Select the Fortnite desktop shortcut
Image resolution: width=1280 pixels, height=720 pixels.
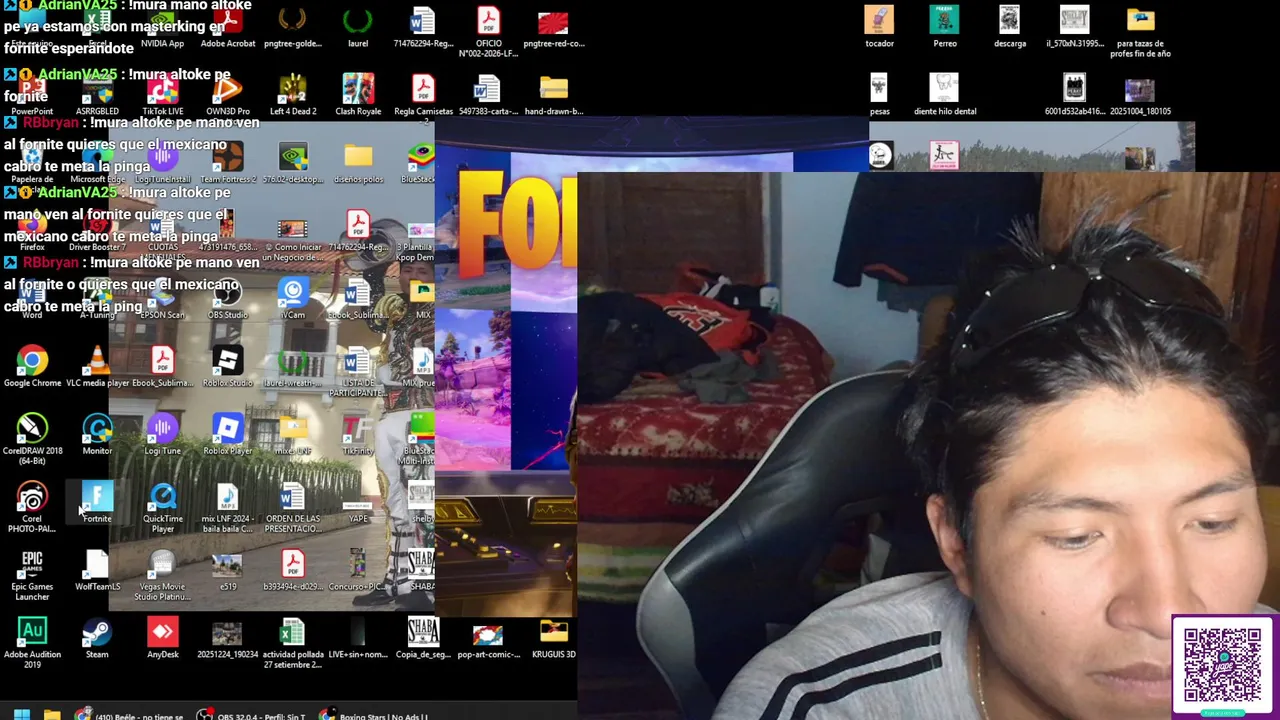click(x=97, y=503)
